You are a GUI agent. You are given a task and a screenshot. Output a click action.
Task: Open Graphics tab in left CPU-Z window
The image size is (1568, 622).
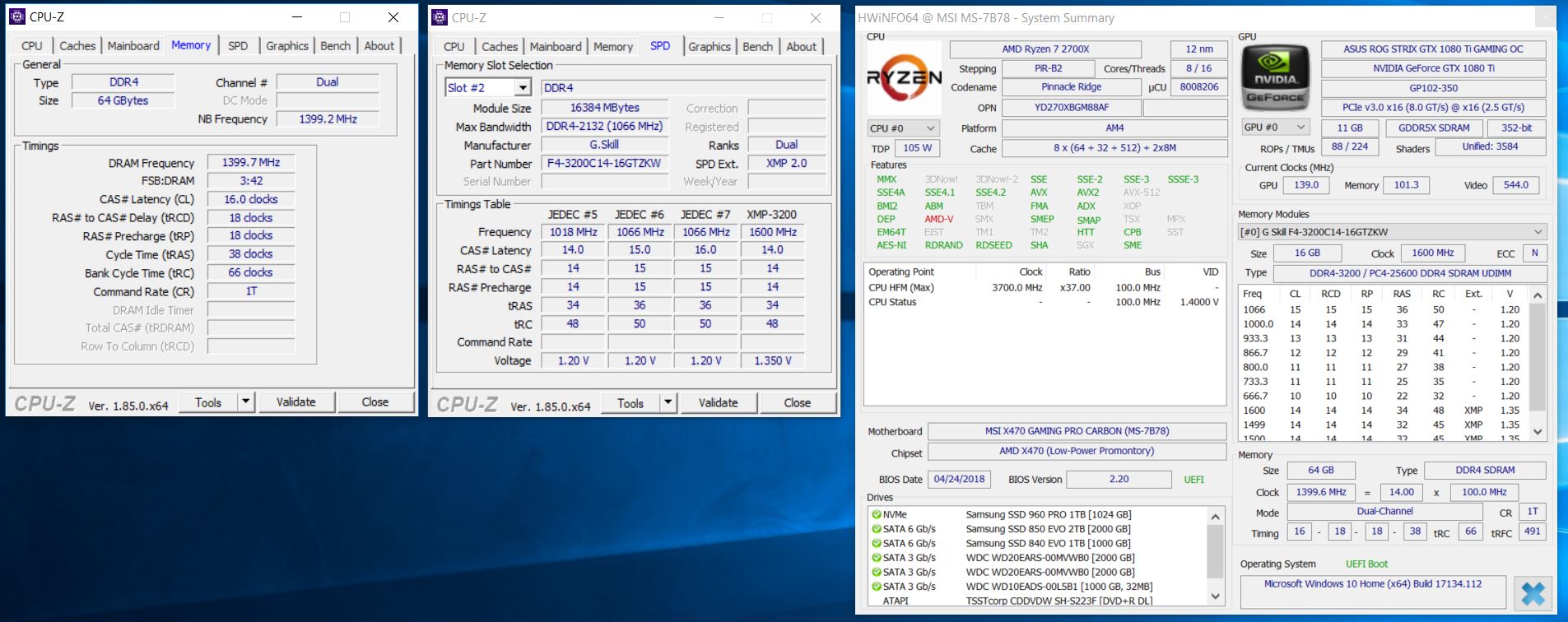point(287,46)
